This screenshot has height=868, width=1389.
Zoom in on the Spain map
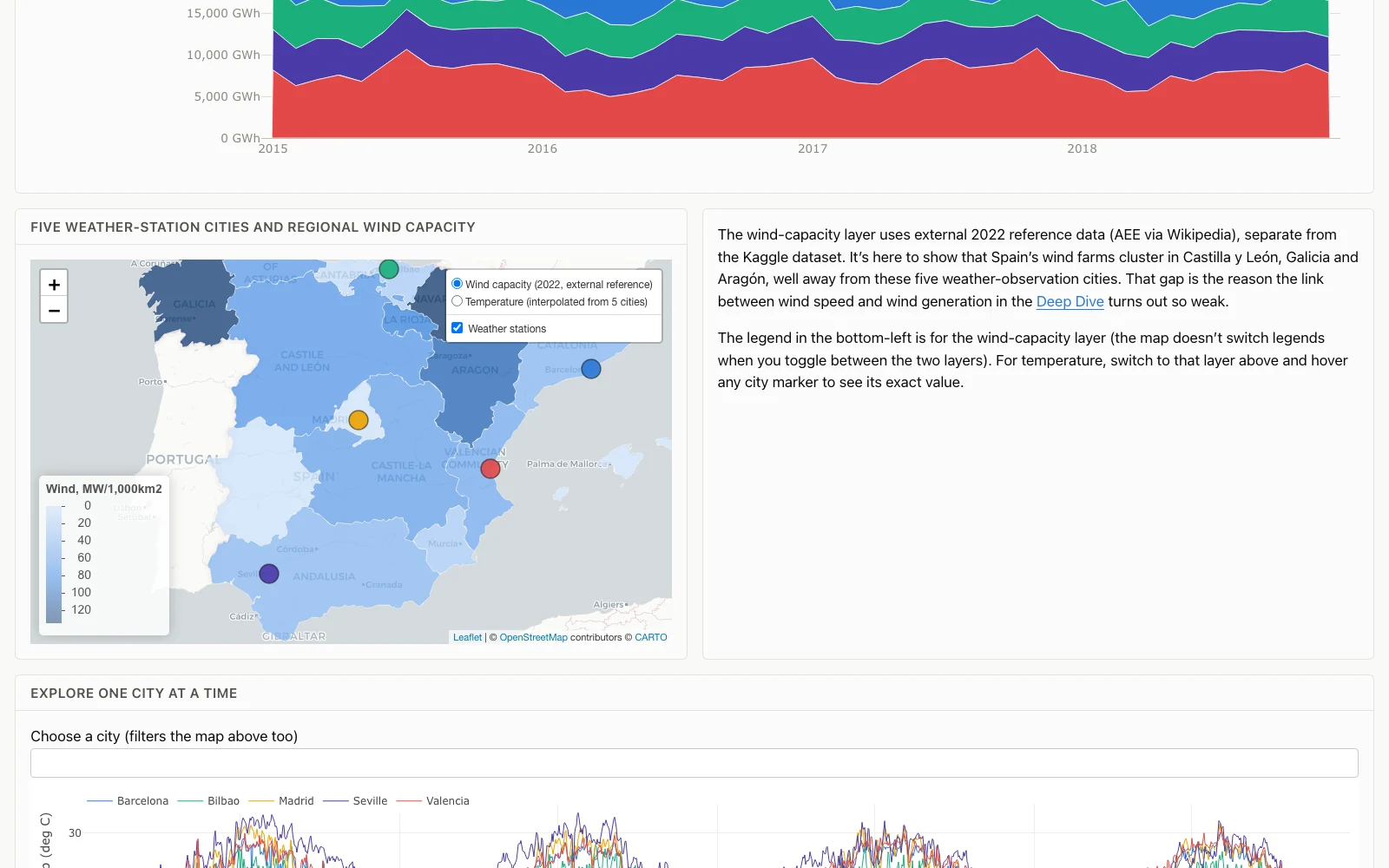click(x=54, y=284)
